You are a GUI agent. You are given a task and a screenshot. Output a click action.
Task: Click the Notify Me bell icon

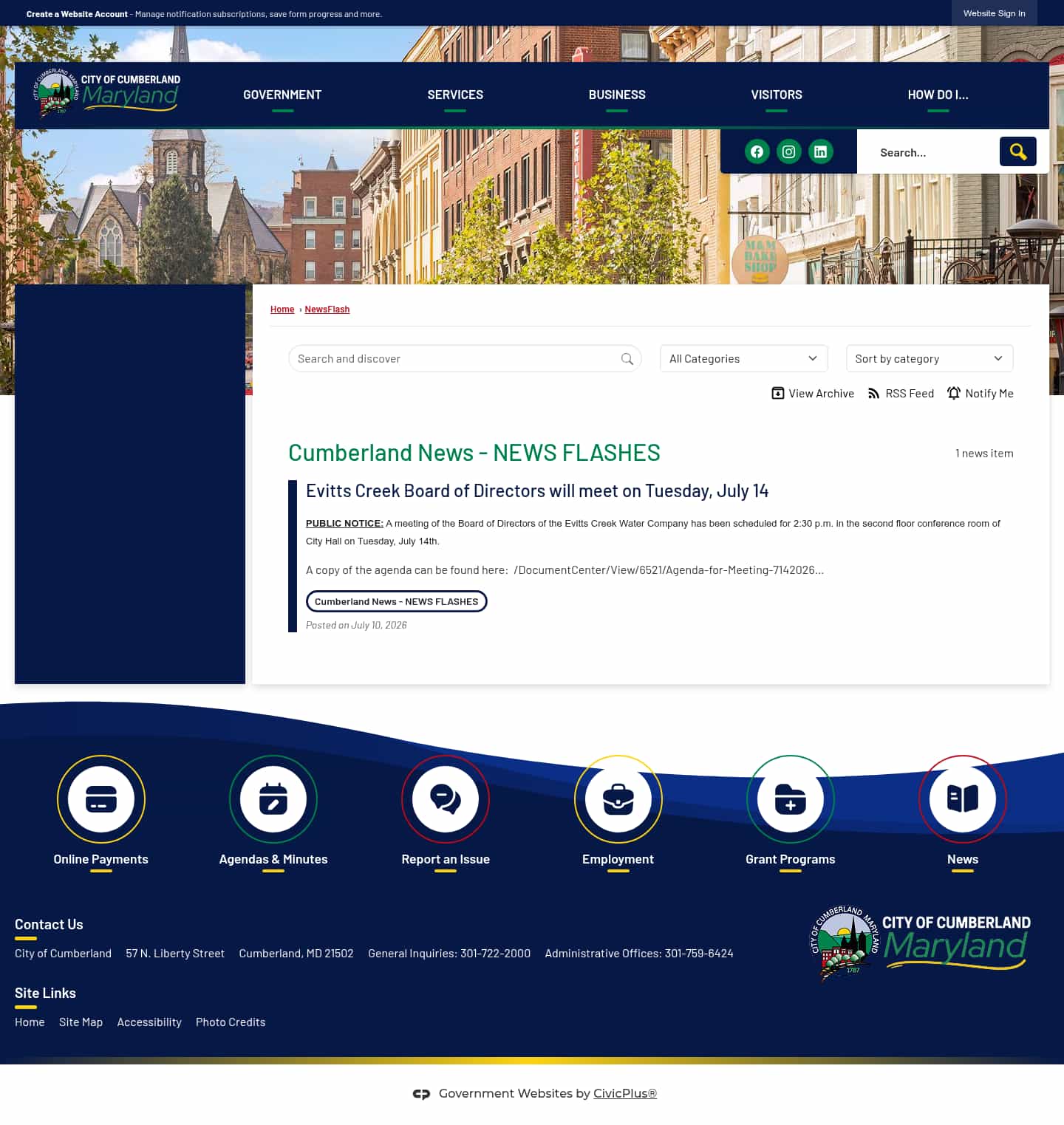pyautogui.click(x=954, y=393)
